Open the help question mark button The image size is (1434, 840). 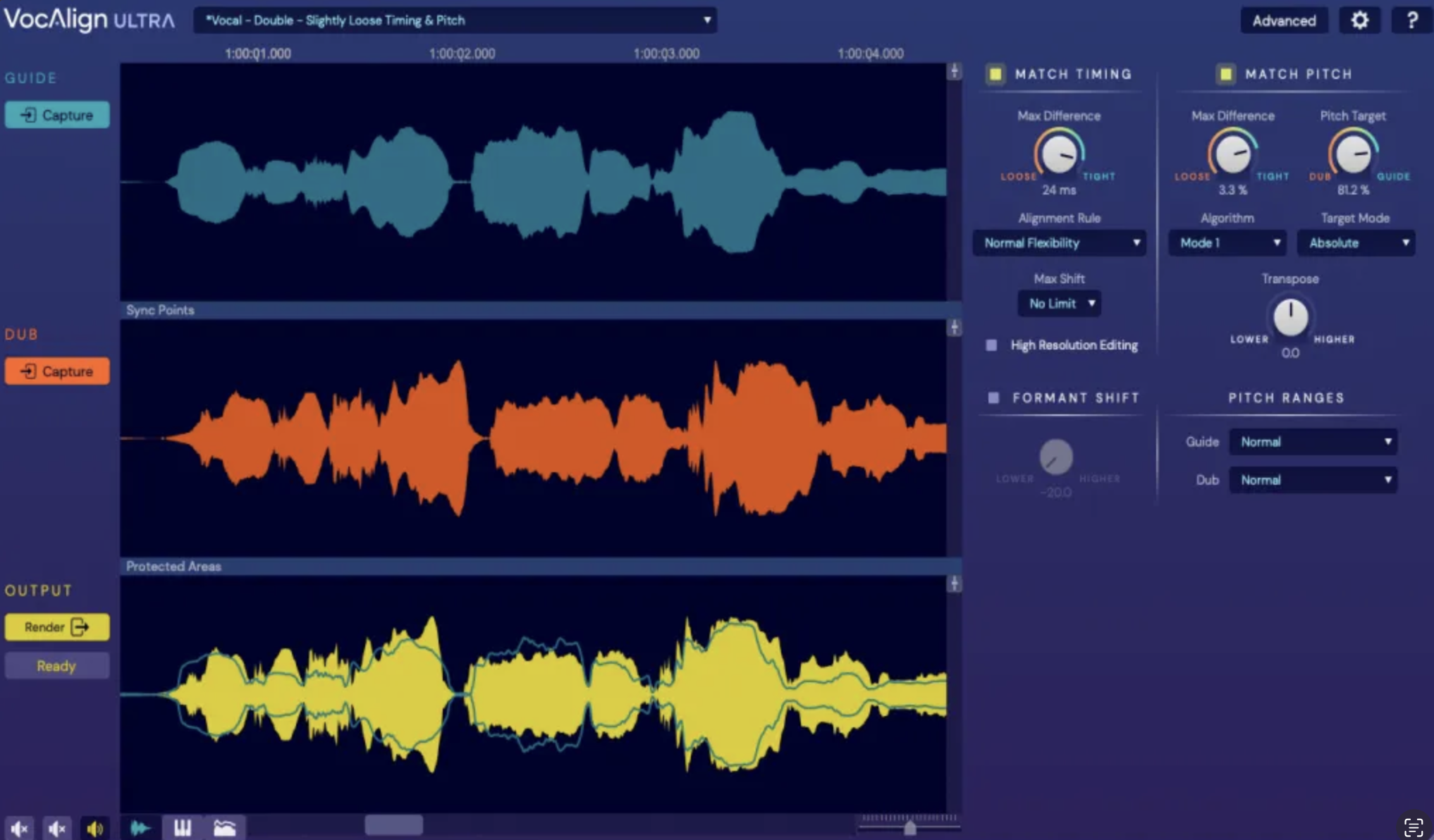[1411, 20]
